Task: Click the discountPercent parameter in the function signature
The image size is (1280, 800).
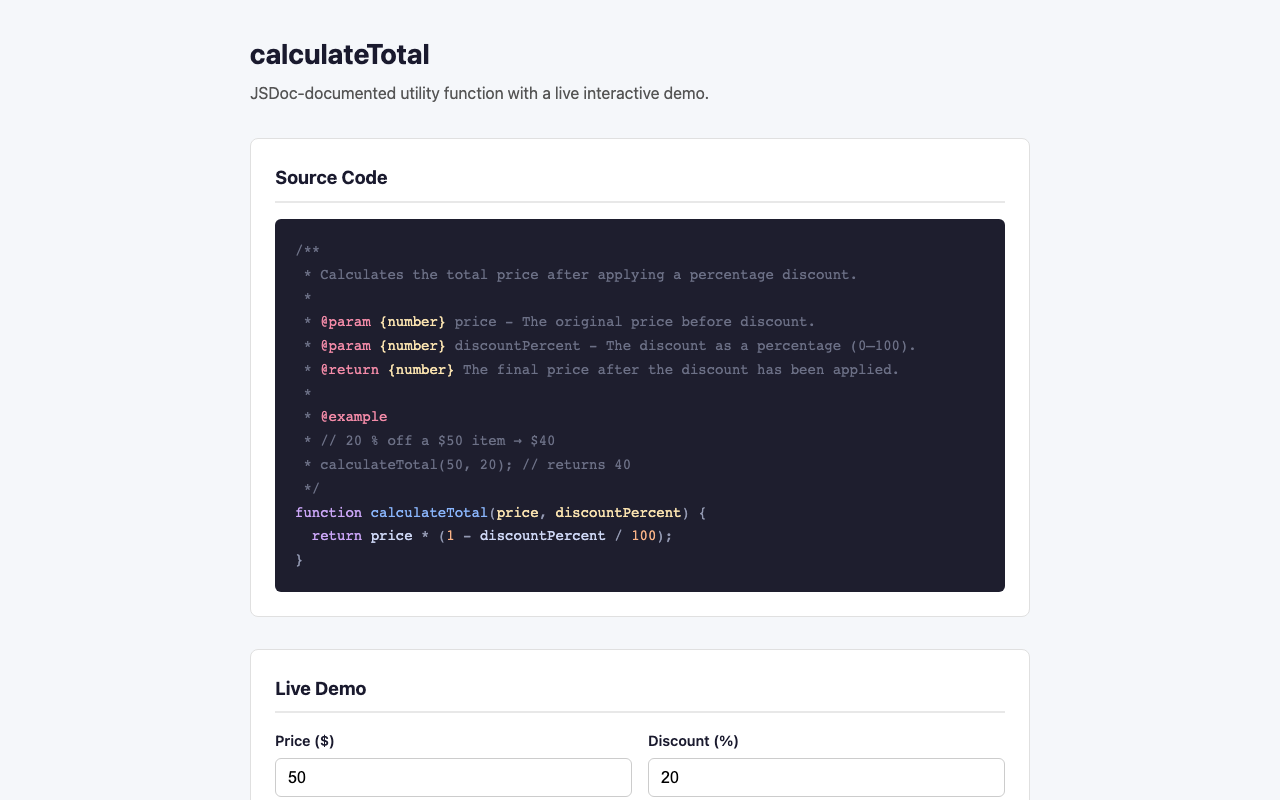Action: click(x=618, y=512)
